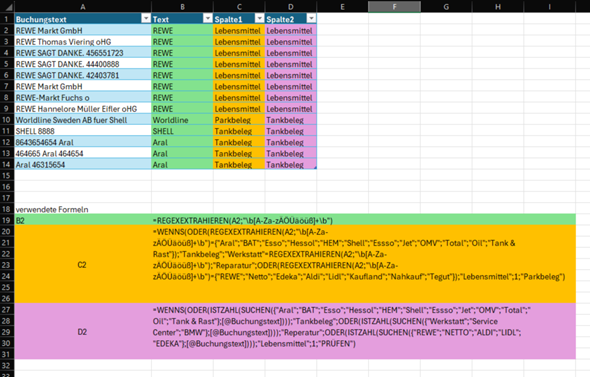Image resolution: width=590 pixels, height=377 pixels.
Task: Select column D header
Action: (x=290, y=7)
